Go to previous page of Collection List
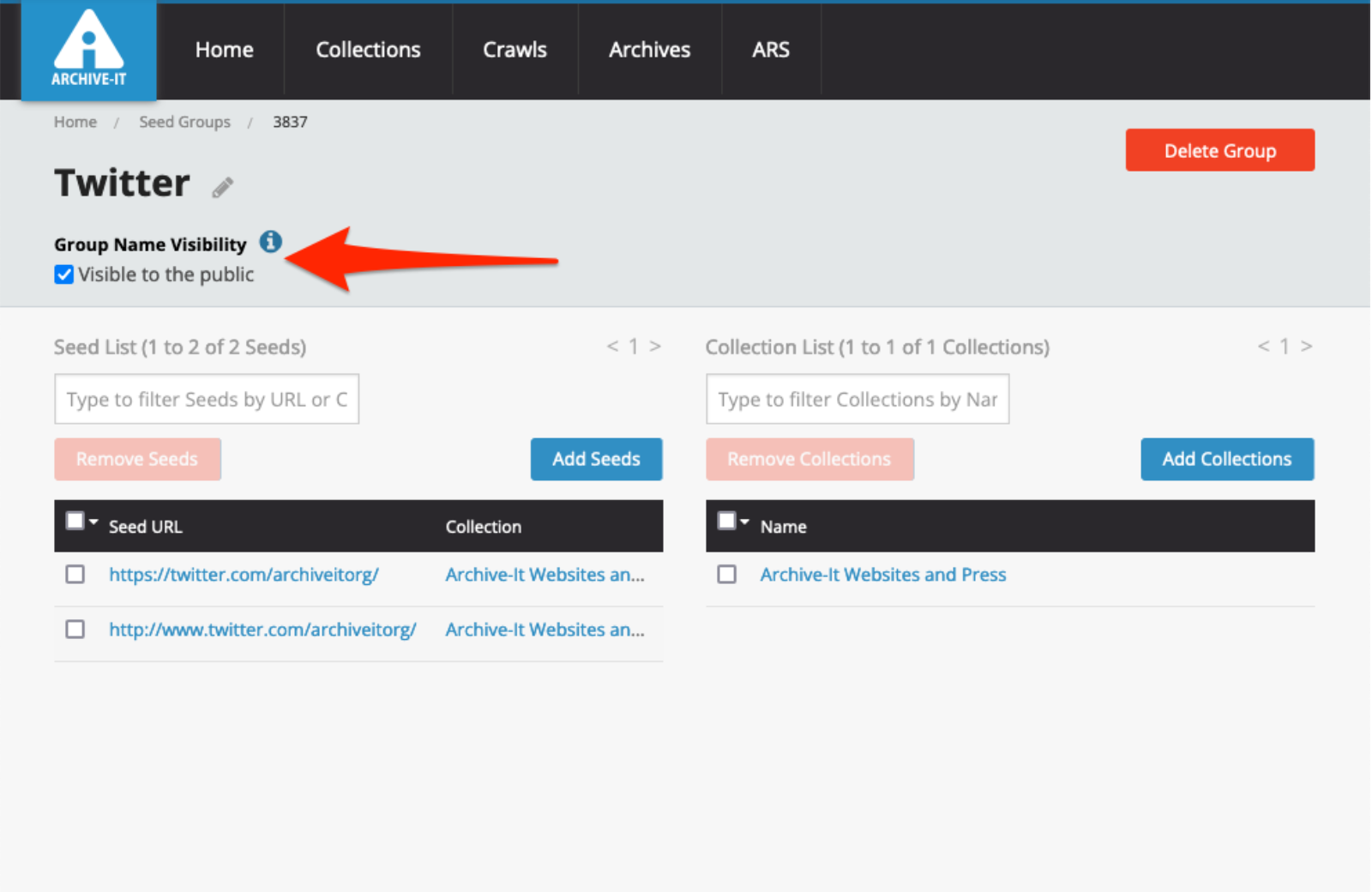Image resolution: width=1372 pixels, height=892 pixels. (x=1263, y=347)
